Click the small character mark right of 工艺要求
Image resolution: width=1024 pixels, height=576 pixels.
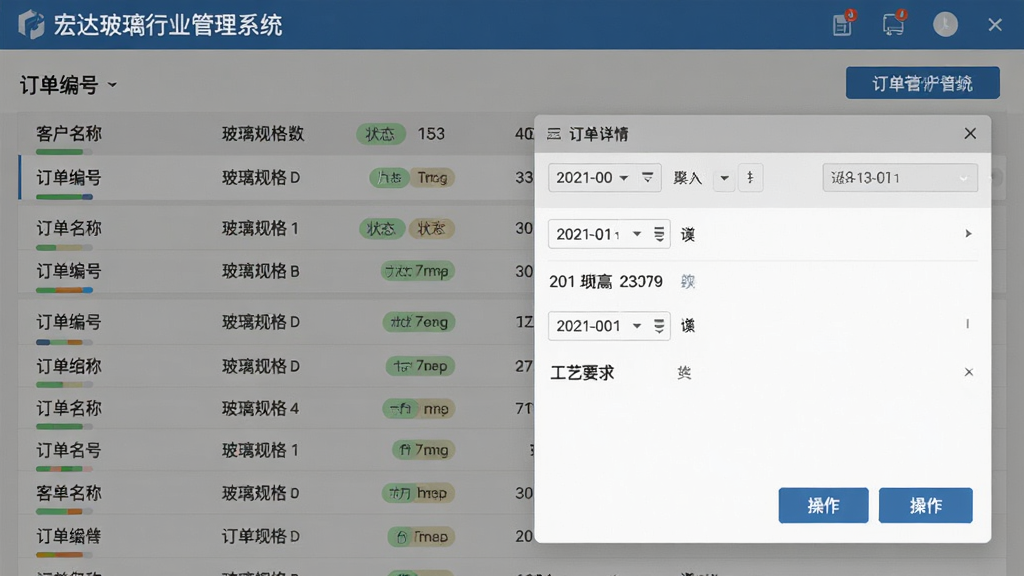684,372
